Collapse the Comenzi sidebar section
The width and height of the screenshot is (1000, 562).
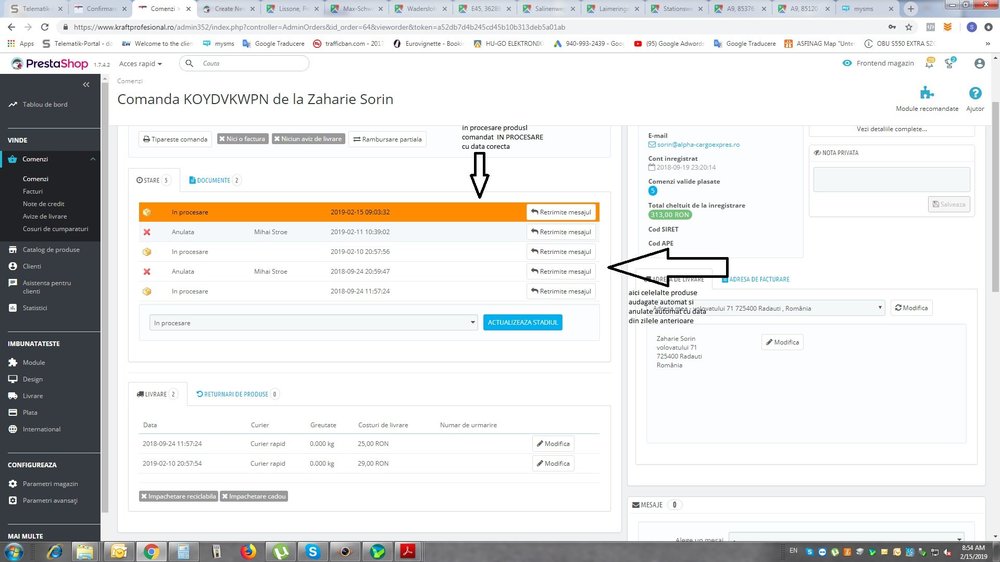[x=92, y=159]
